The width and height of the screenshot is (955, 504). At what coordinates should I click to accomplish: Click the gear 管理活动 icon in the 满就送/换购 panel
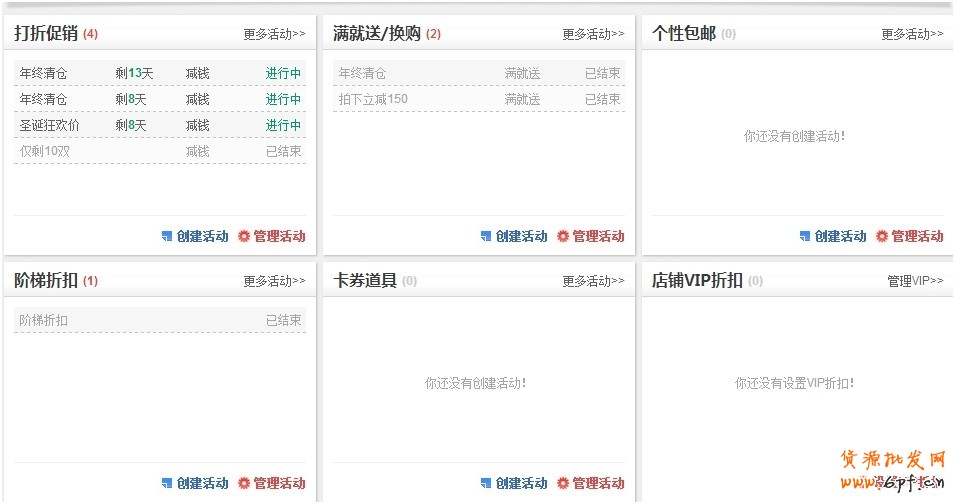point(563,237)
